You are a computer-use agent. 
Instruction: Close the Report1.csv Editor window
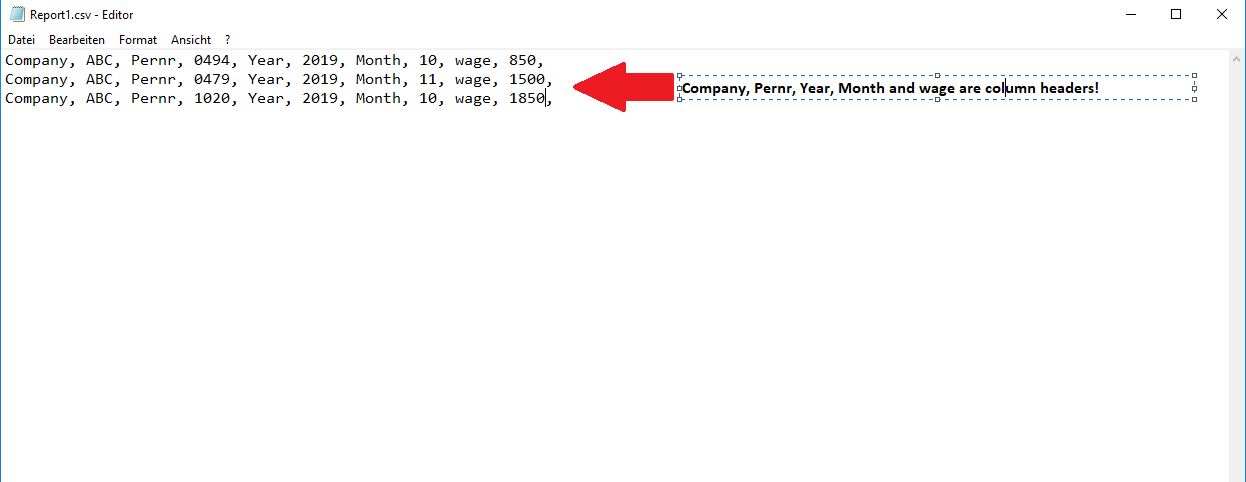tap(1222, 14)
